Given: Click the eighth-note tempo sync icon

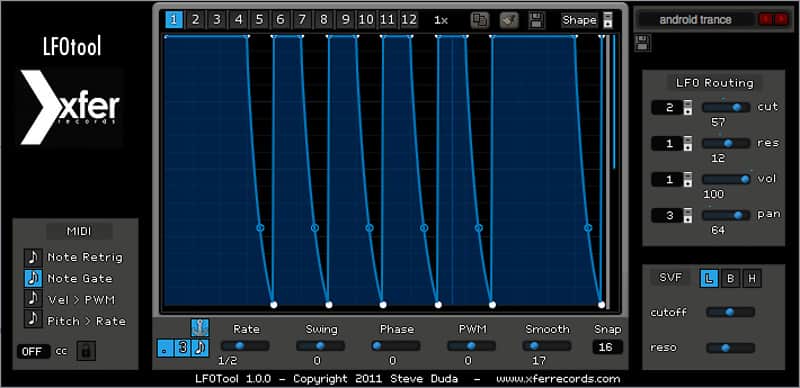Looking at the screenshot, I should [200, 348].
